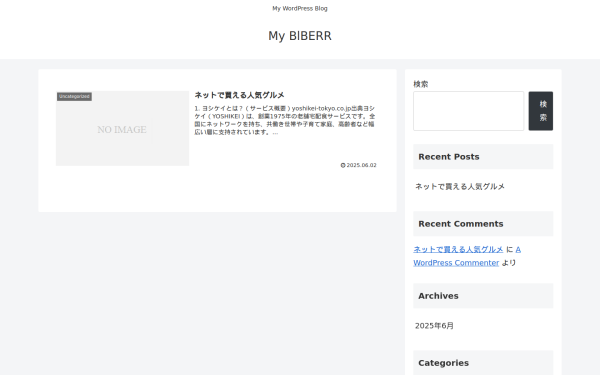Select the post date 2025.06.02
This screenshot has height=375, width=600.
361,165
